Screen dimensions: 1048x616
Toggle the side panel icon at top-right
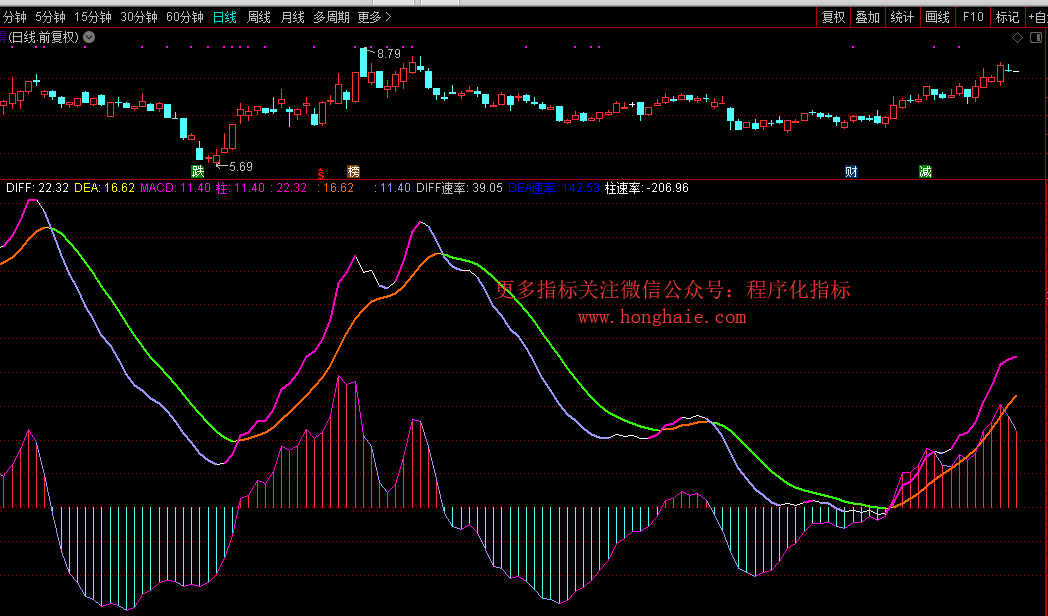pos(1034,38)
